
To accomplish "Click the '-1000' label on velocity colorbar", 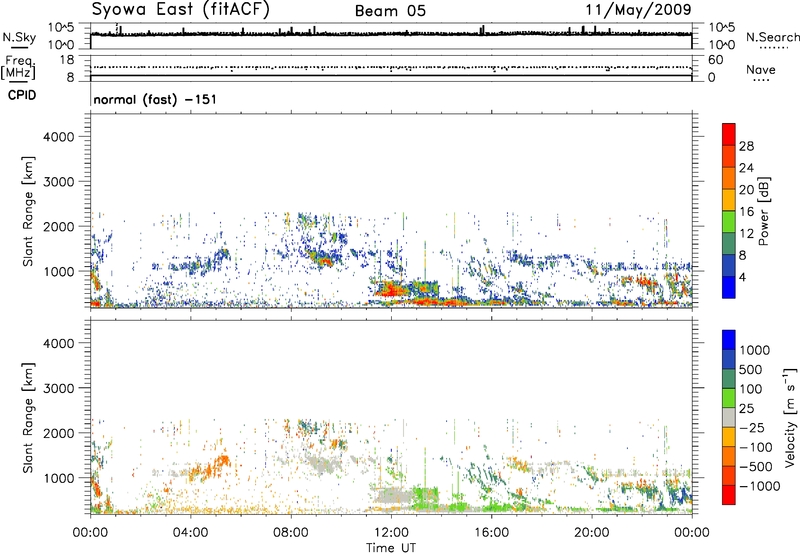I will tap(759, 486).
